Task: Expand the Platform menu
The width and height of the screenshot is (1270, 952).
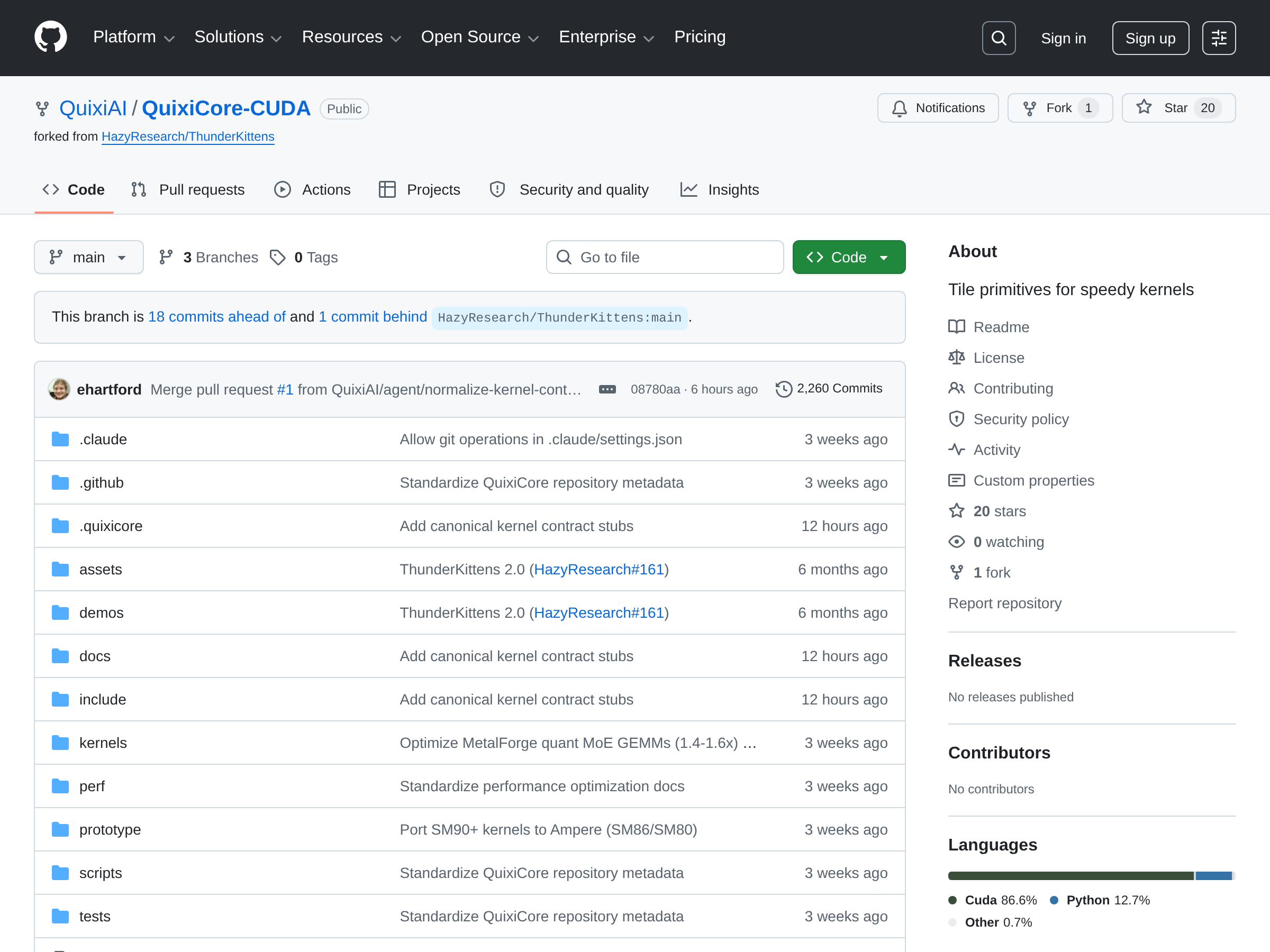Action: (133, 38)
